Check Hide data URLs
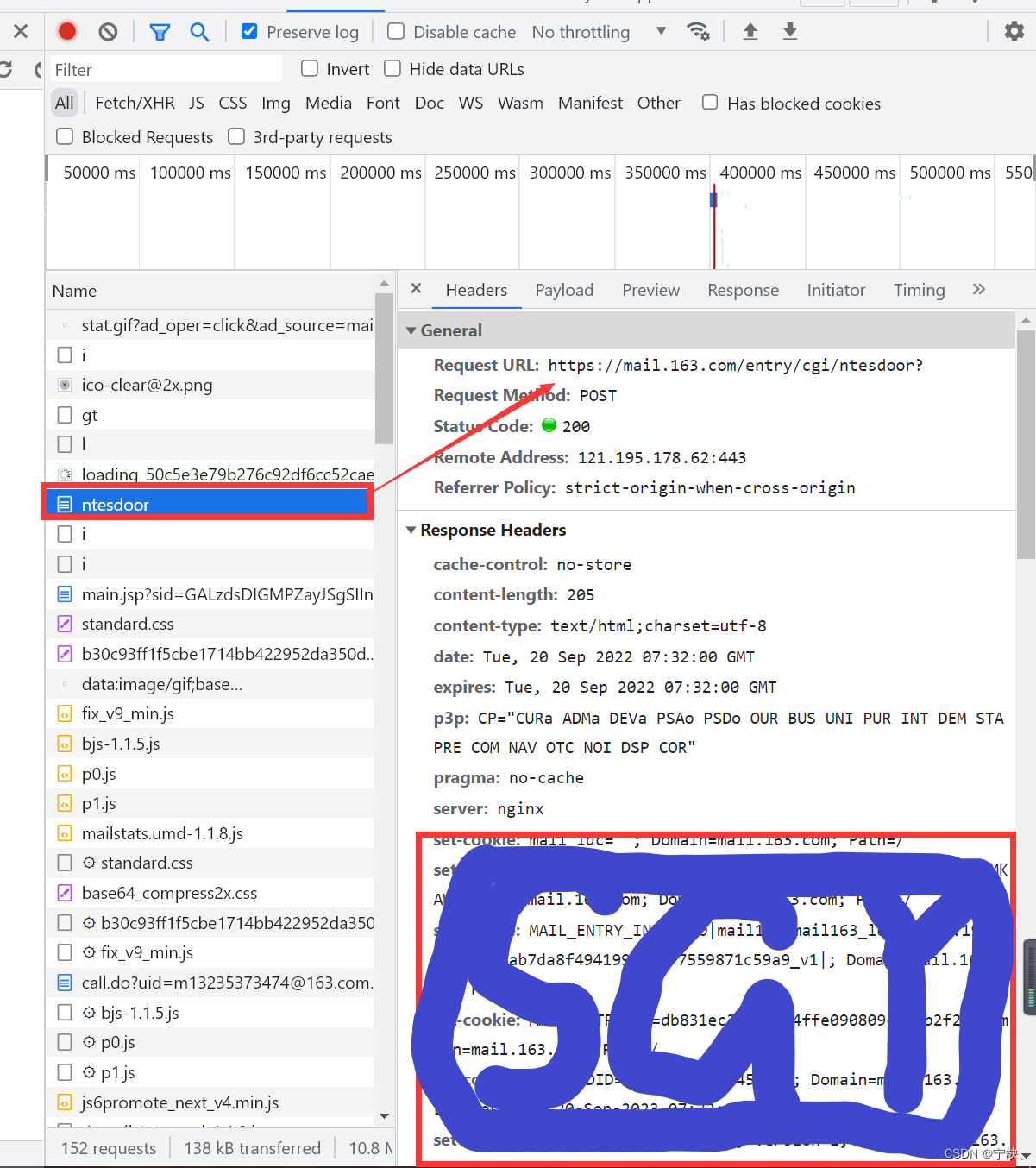The width and height of the screenshot is (1036, 1168). click(x=392, y=68)
